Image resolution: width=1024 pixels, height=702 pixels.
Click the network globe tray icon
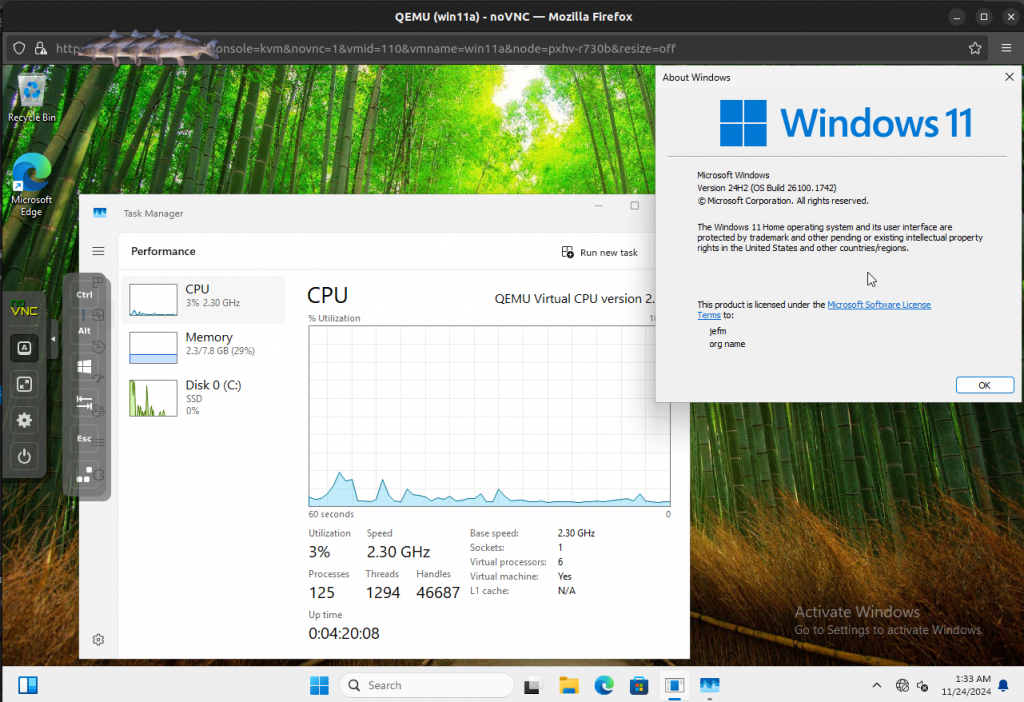tap(903, 685)
